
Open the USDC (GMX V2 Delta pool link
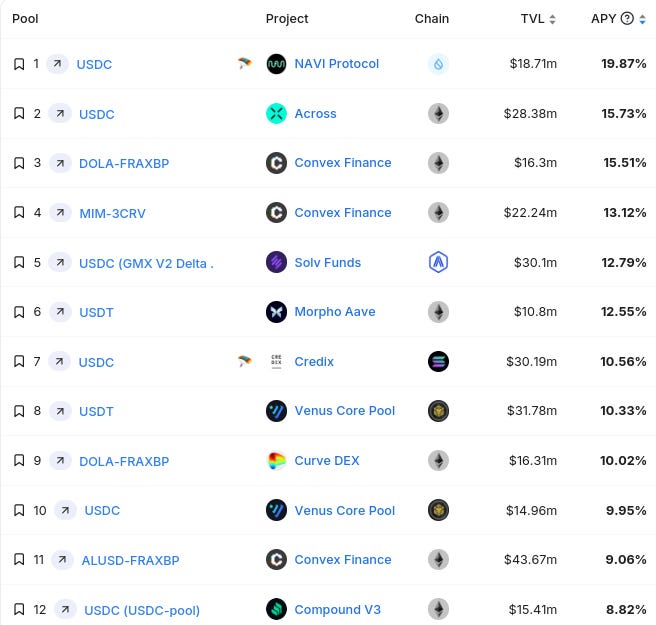(x=146, y=264)
